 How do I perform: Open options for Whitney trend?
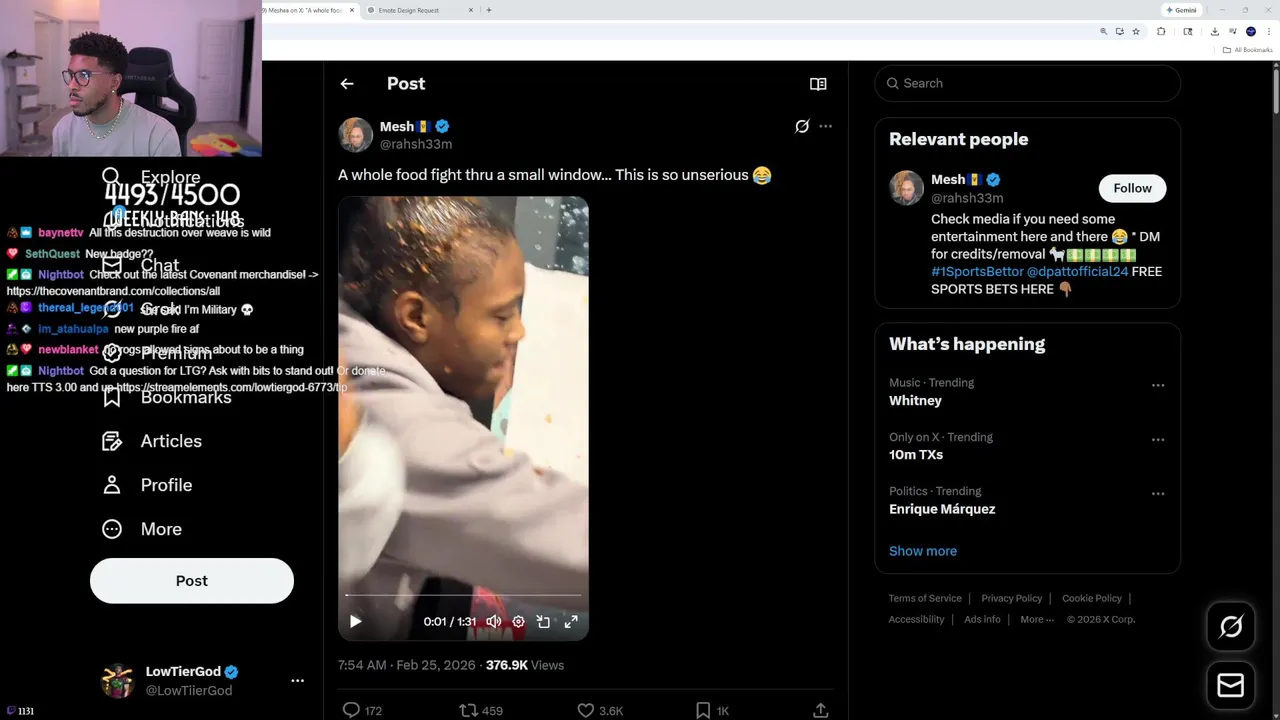[x=1157, y=385]
